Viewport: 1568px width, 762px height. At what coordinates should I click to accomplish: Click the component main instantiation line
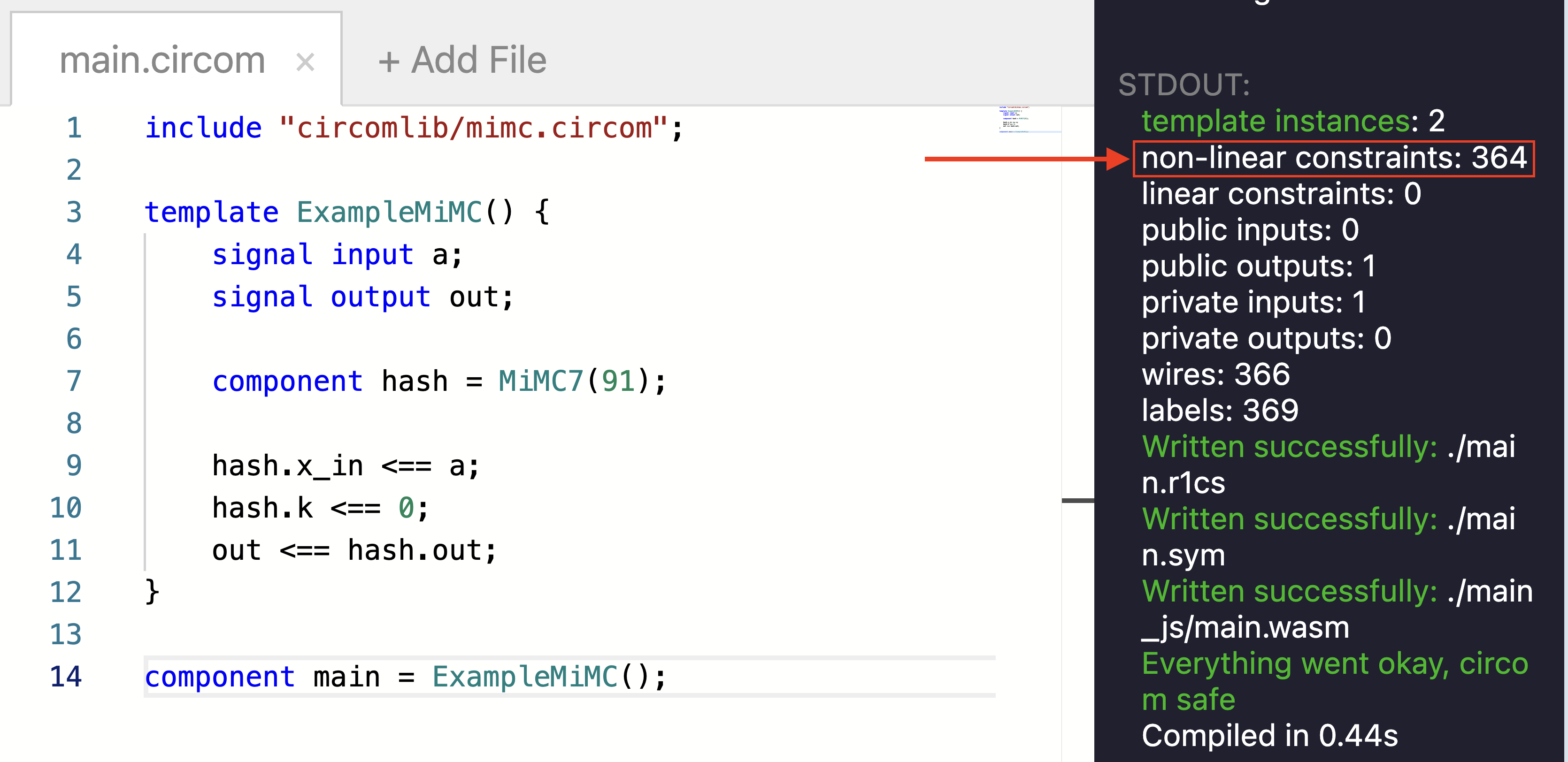coord(405,676)
